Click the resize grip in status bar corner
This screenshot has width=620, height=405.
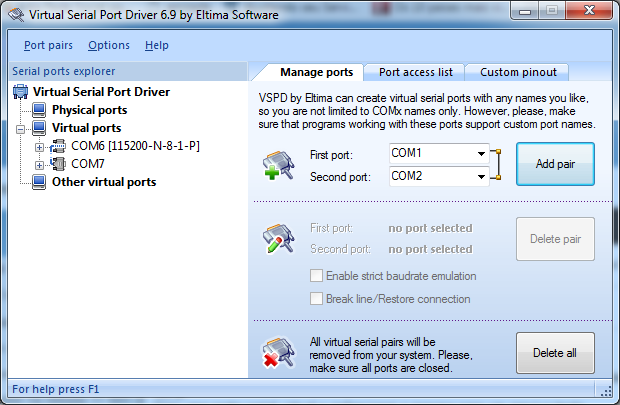tap(606, 391)
